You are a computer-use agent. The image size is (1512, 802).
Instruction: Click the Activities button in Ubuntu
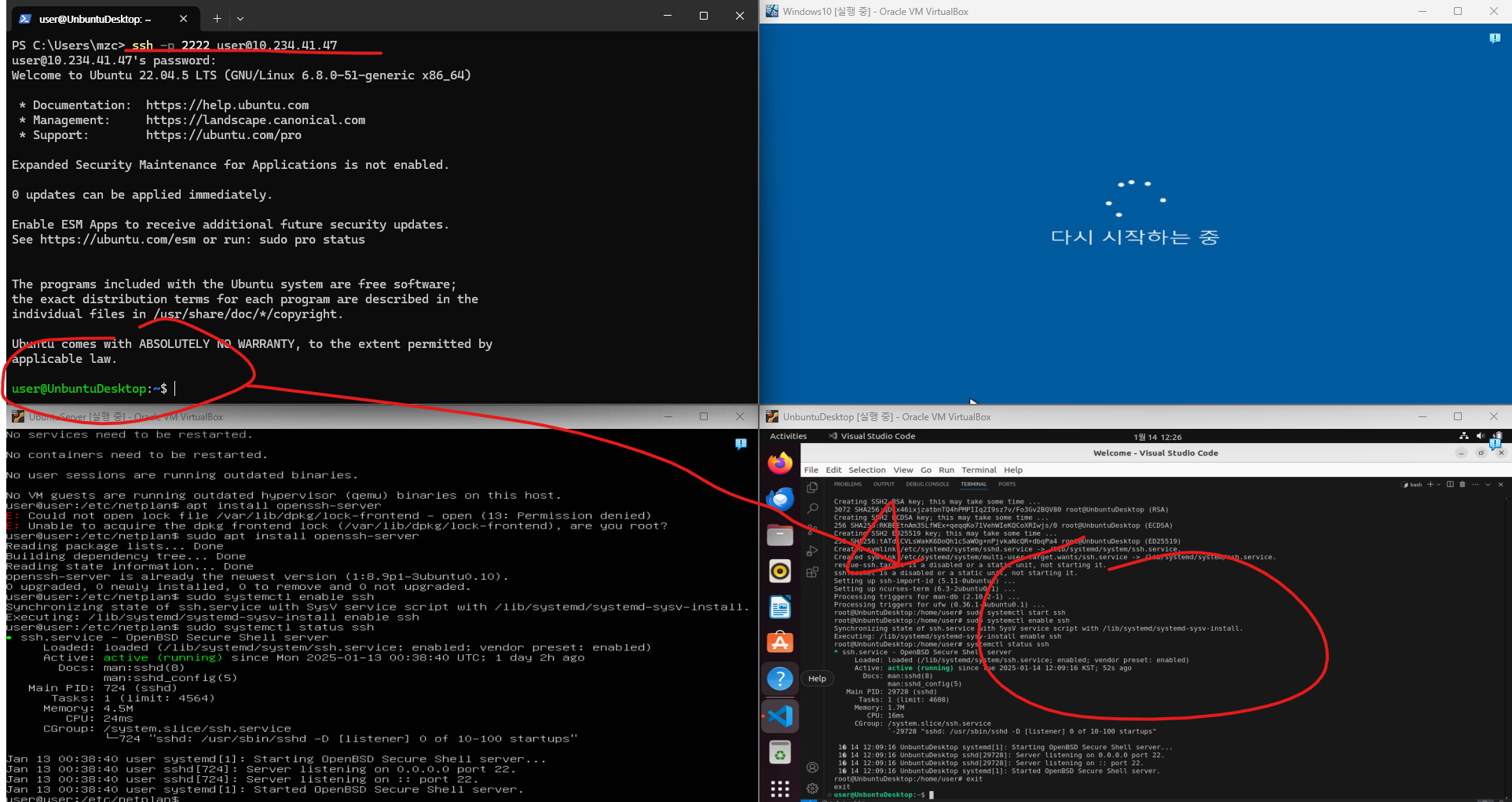788,437
